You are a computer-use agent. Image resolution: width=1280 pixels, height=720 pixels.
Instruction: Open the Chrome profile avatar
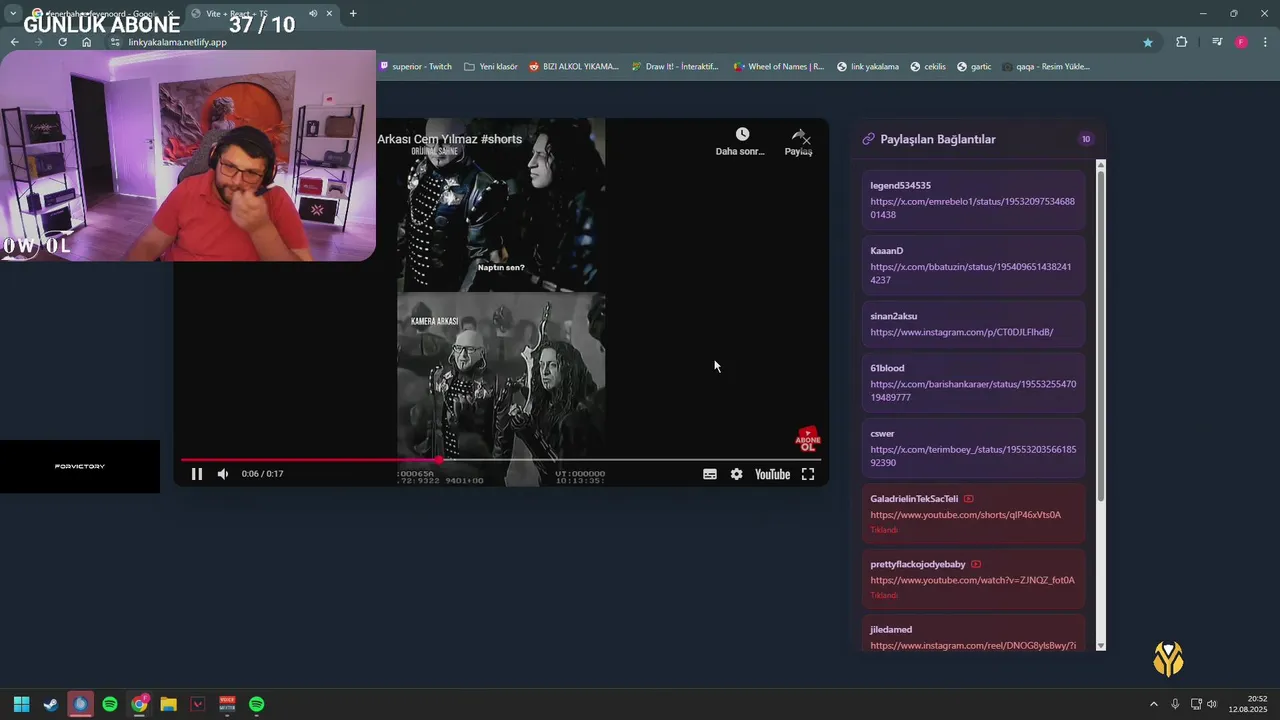click(1241, 42)
